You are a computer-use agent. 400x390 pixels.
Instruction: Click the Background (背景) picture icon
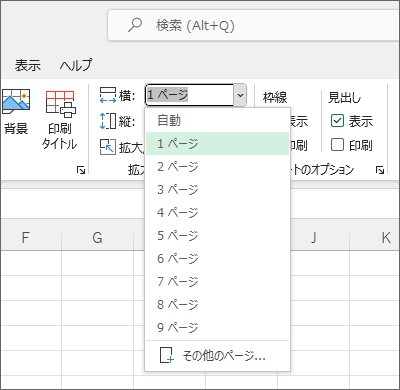click(16, 101)
